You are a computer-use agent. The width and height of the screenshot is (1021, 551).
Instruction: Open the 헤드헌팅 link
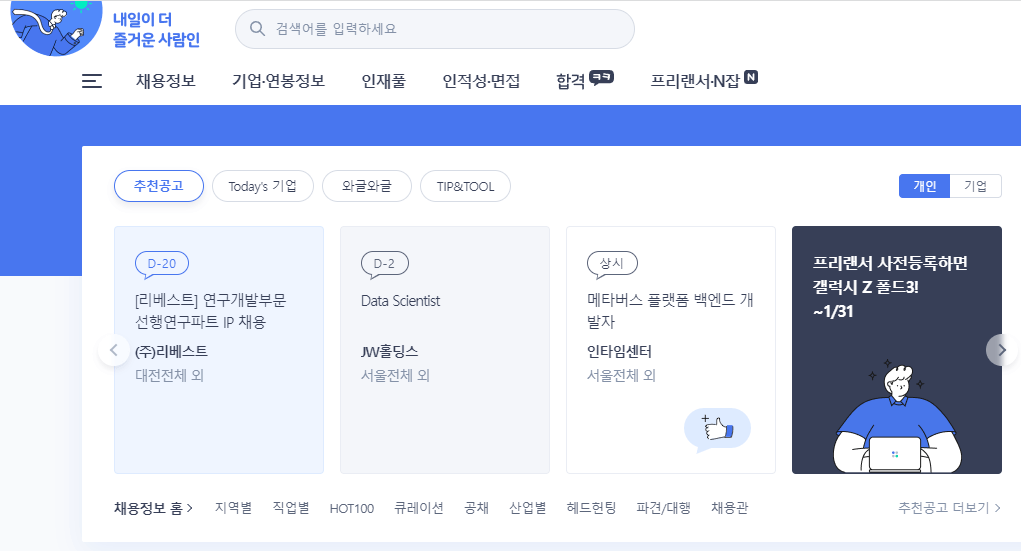[x=591, y=508]
